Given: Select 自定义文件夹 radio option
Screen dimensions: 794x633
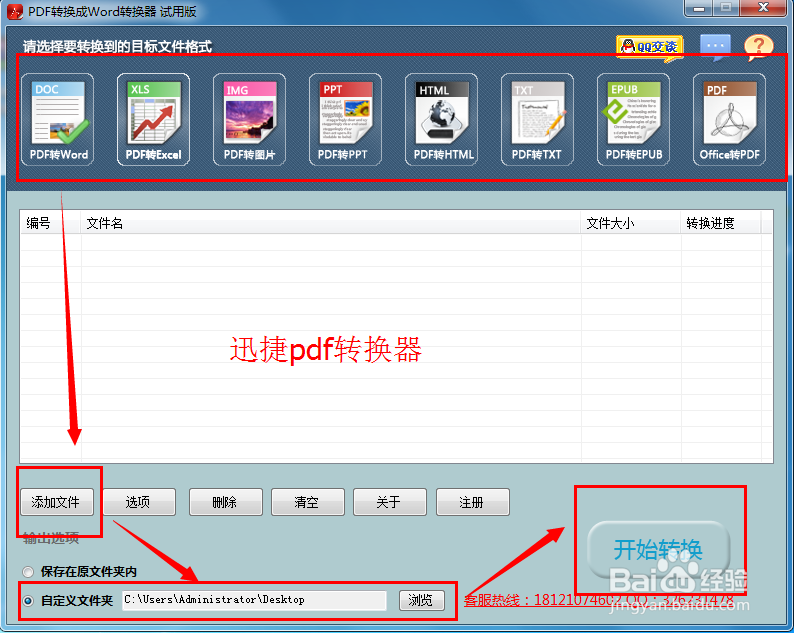Looking at the screenshot, I should [x=28, y=601].
